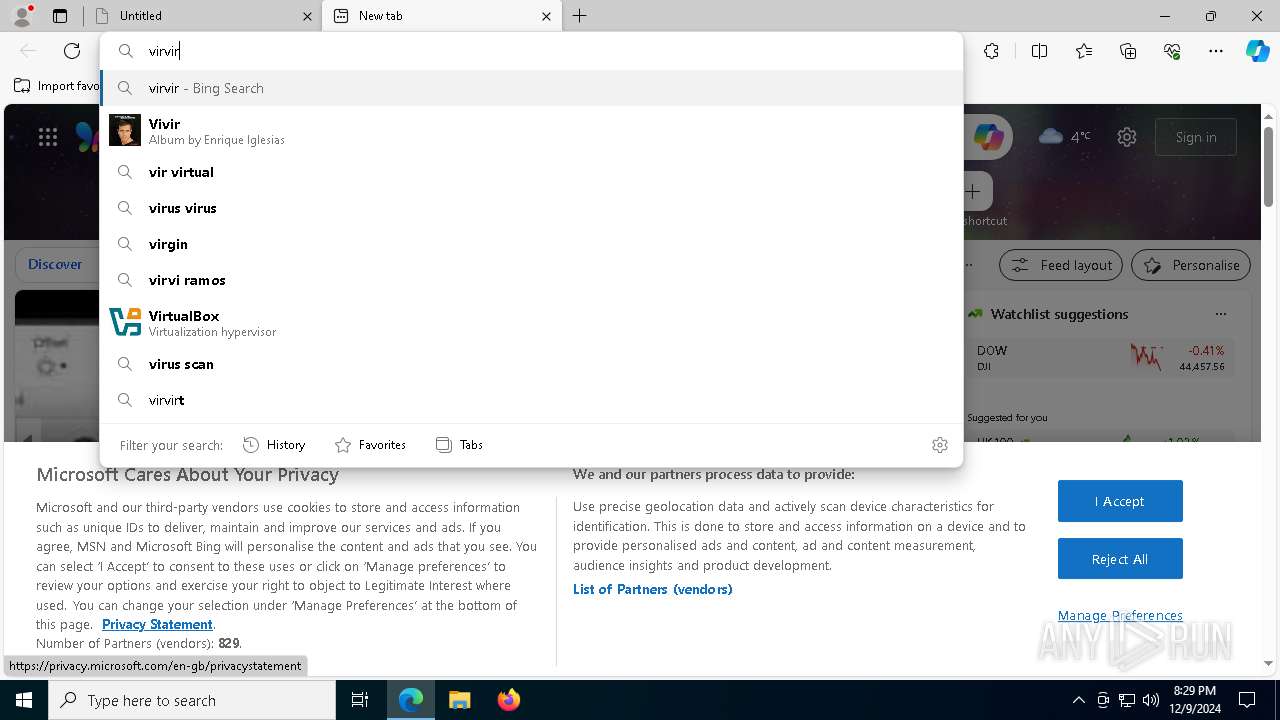
Task: Open the Privacy Statement link
Action: click(x=157, y=624)
